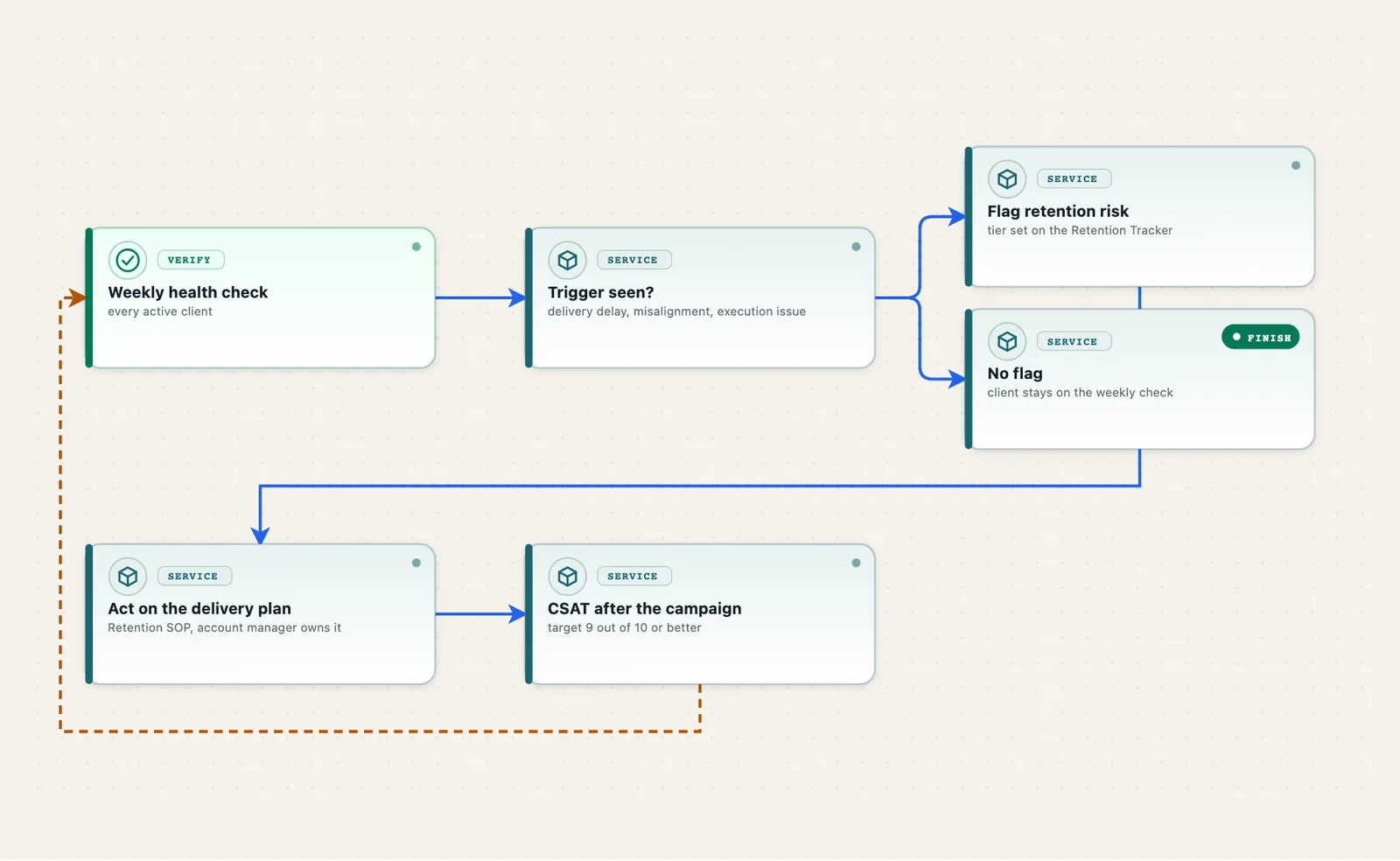This screenshot has height=861, width=1400.
Task: Click the SERVICE tag on CSAT after the campaign
Action: pyautogui.click(x=634, y=576)
